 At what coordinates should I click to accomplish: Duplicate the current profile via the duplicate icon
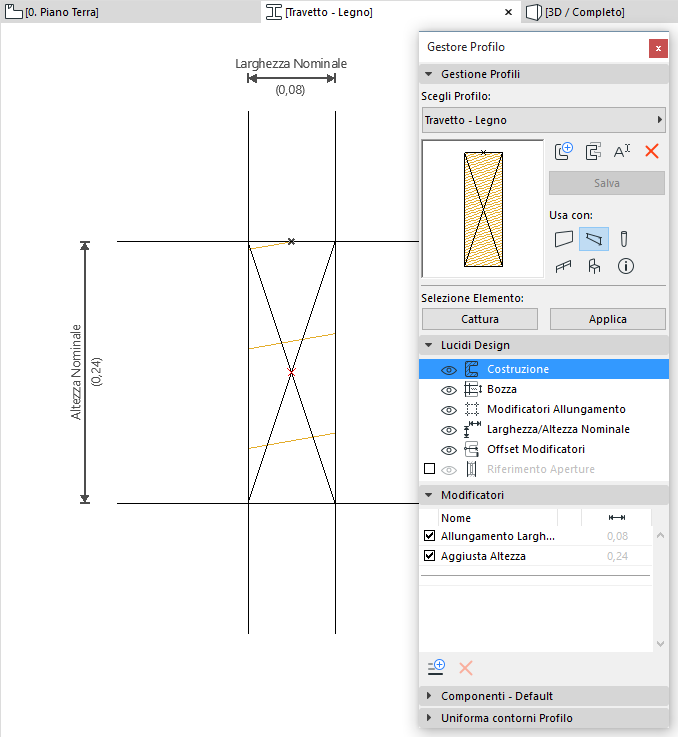pos(593,151)
